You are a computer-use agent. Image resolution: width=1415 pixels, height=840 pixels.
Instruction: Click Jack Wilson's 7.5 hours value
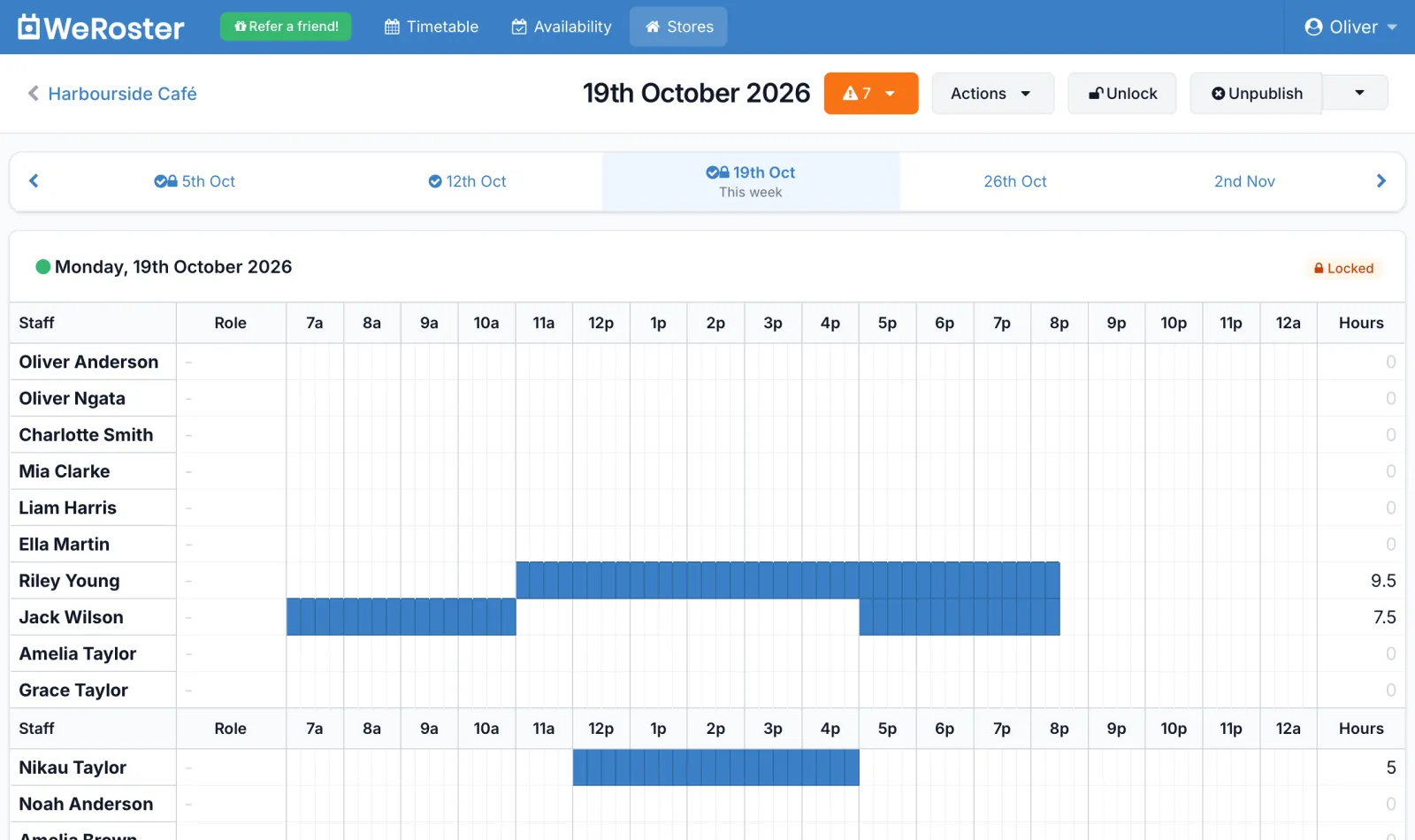1384,617
